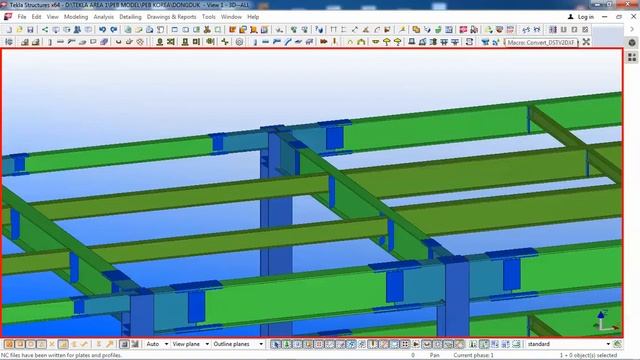The width and height of the screenshot is (640, 360).
Task: Expand the side pane with the chevron arrow
Action: 632,29
